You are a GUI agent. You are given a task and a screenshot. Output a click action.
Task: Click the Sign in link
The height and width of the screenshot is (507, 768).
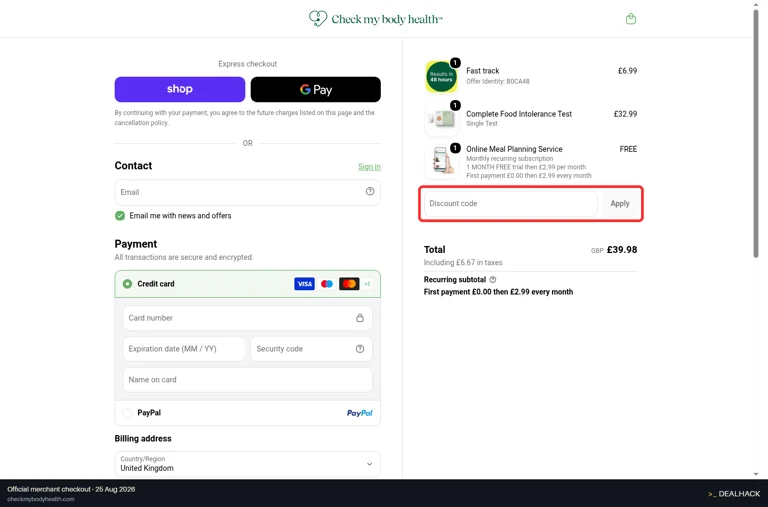[x=369, y=167]
